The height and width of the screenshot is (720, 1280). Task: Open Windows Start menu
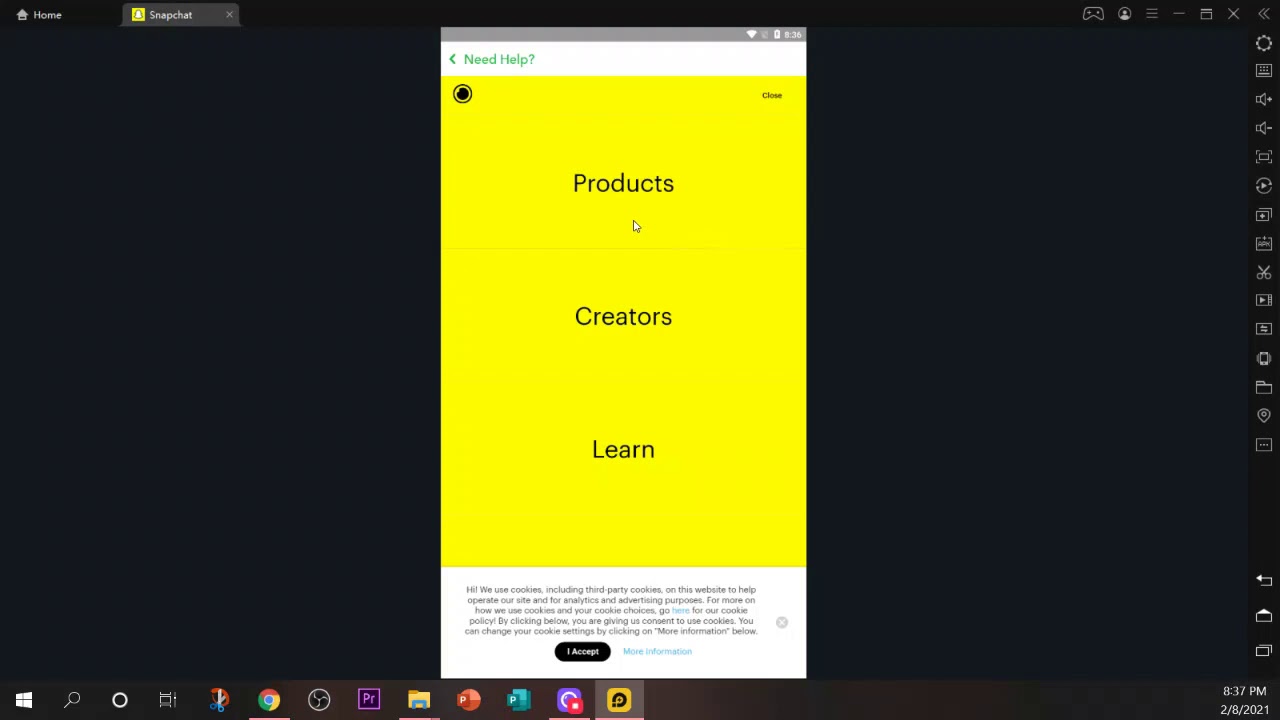24,700
